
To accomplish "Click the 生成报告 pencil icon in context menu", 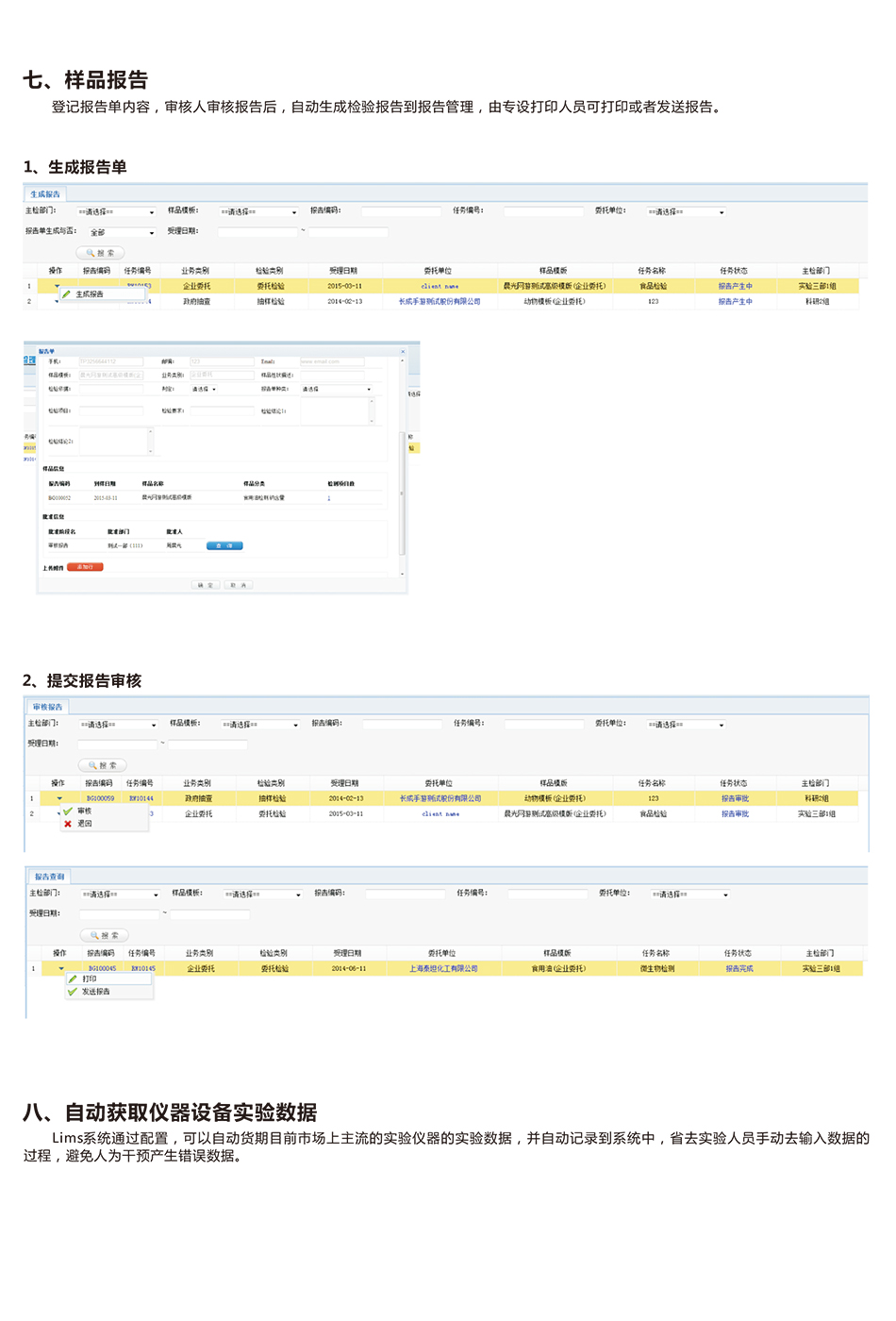I will pos(67,294).
